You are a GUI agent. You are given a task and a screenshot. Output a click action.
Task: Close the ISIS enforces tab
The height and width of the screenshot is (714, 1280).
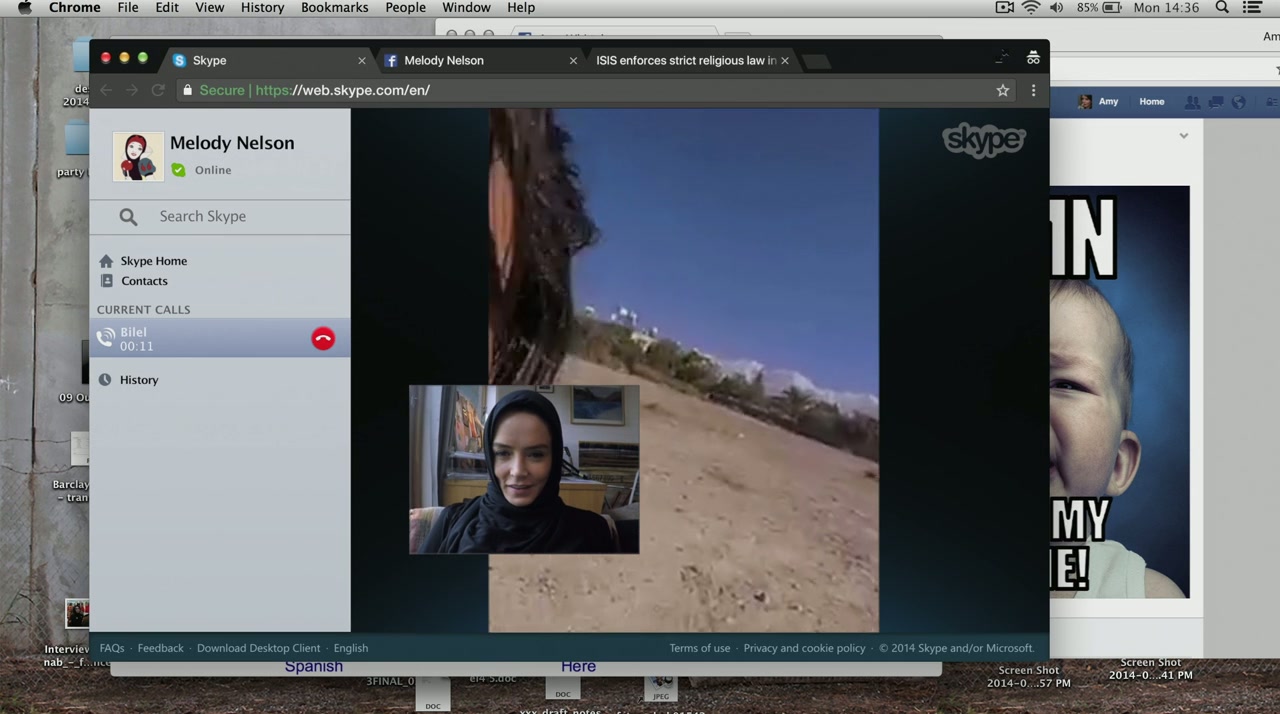point(785,60)
